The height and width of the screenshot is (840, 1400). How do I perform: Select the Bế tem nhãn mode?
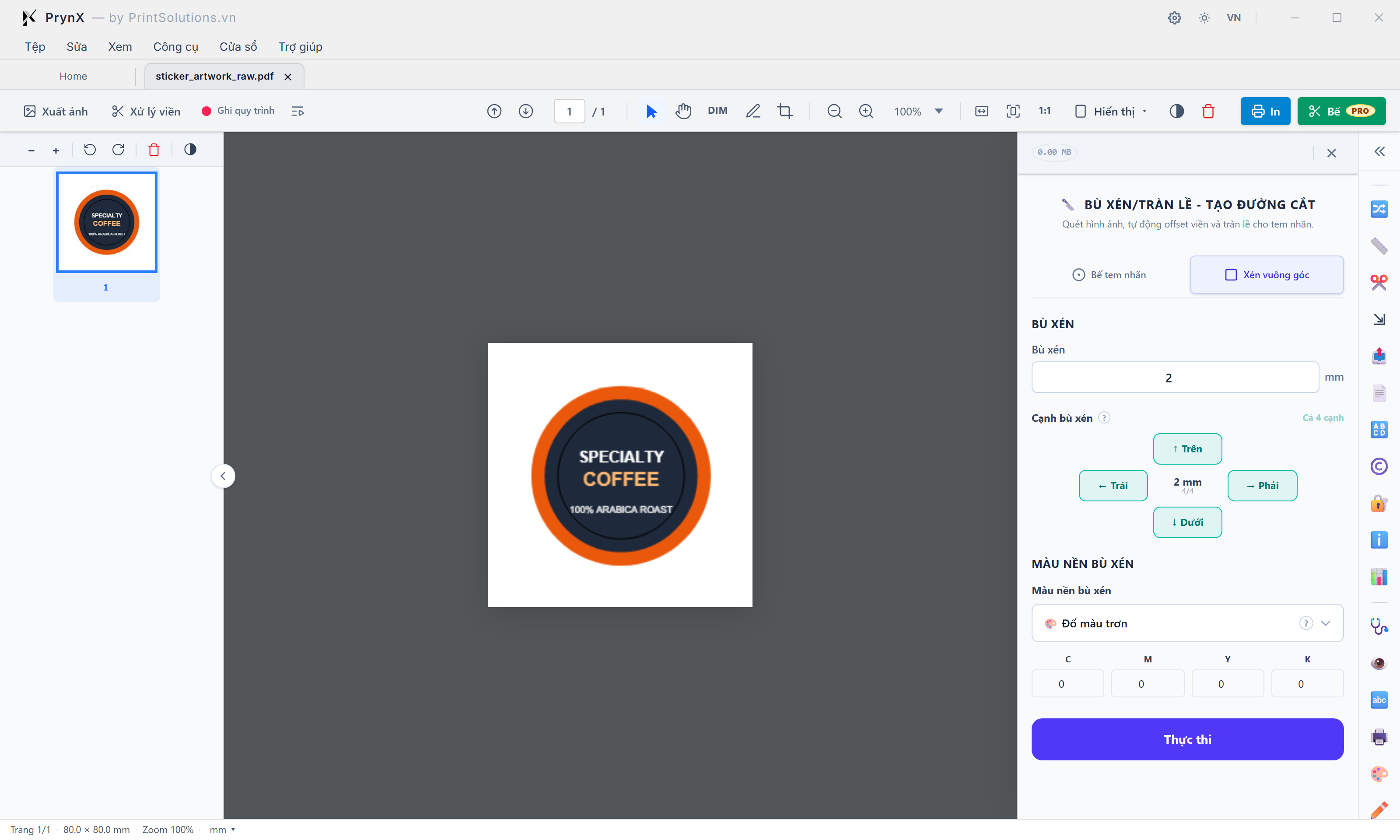pos(1109,274)
